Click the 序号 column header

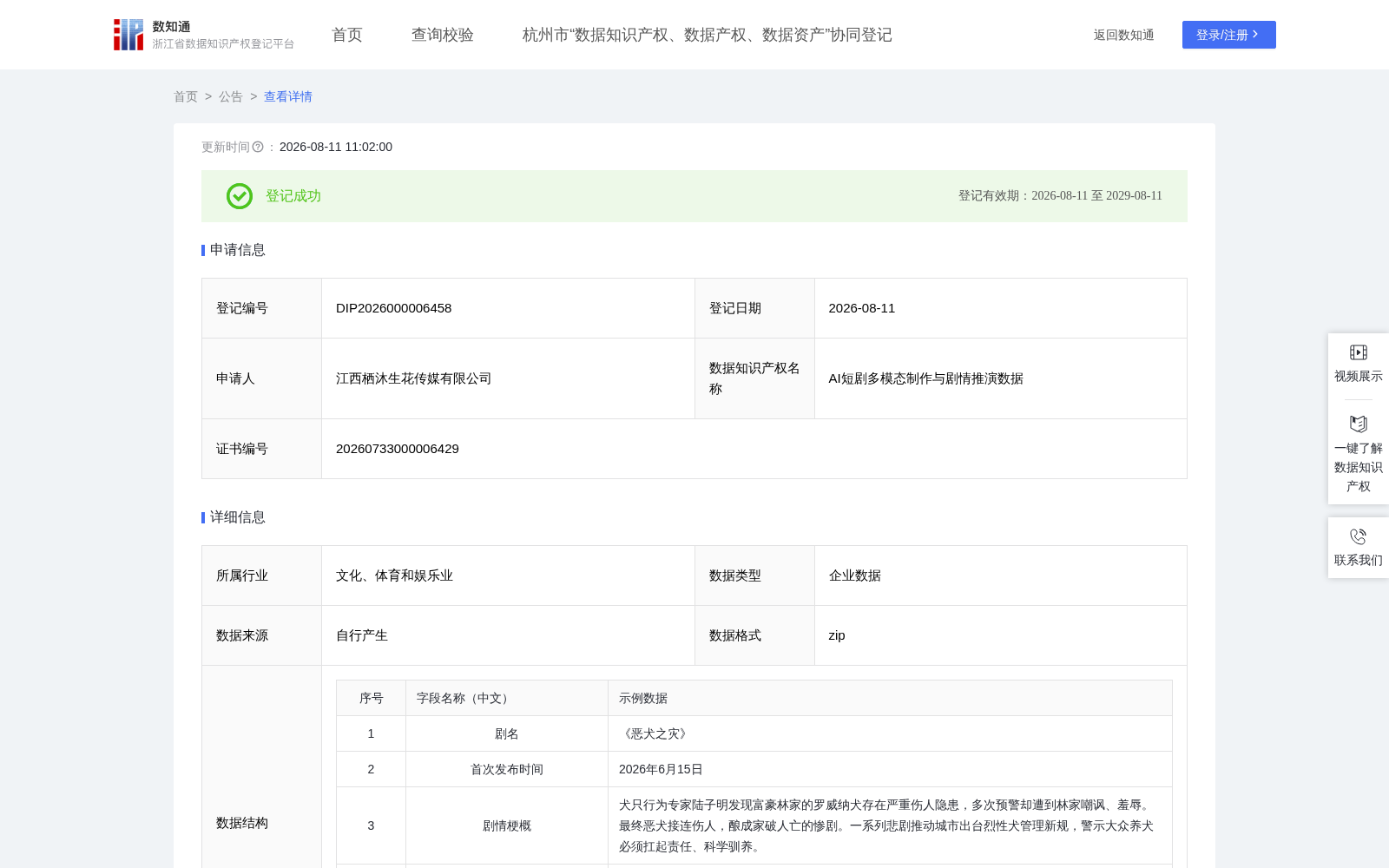coord(372,698)
